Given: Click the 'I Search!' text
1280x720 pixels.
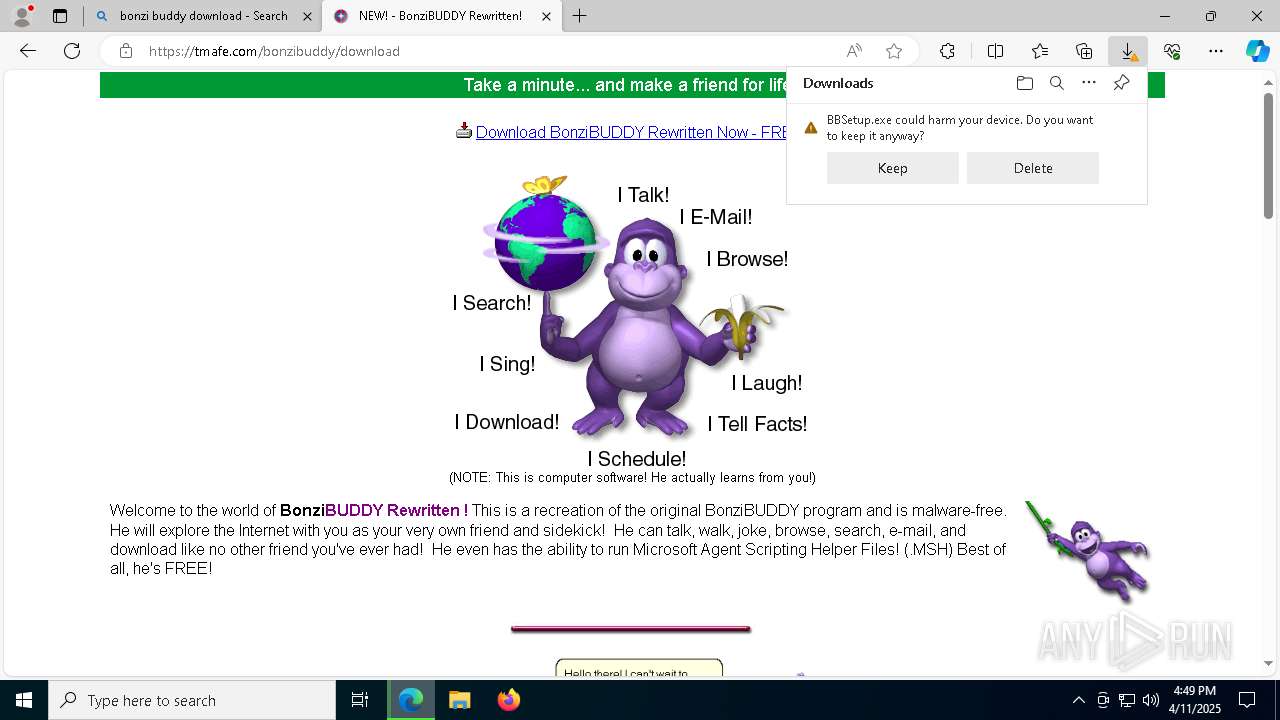Looking at the screenshot, I should 492,303.
